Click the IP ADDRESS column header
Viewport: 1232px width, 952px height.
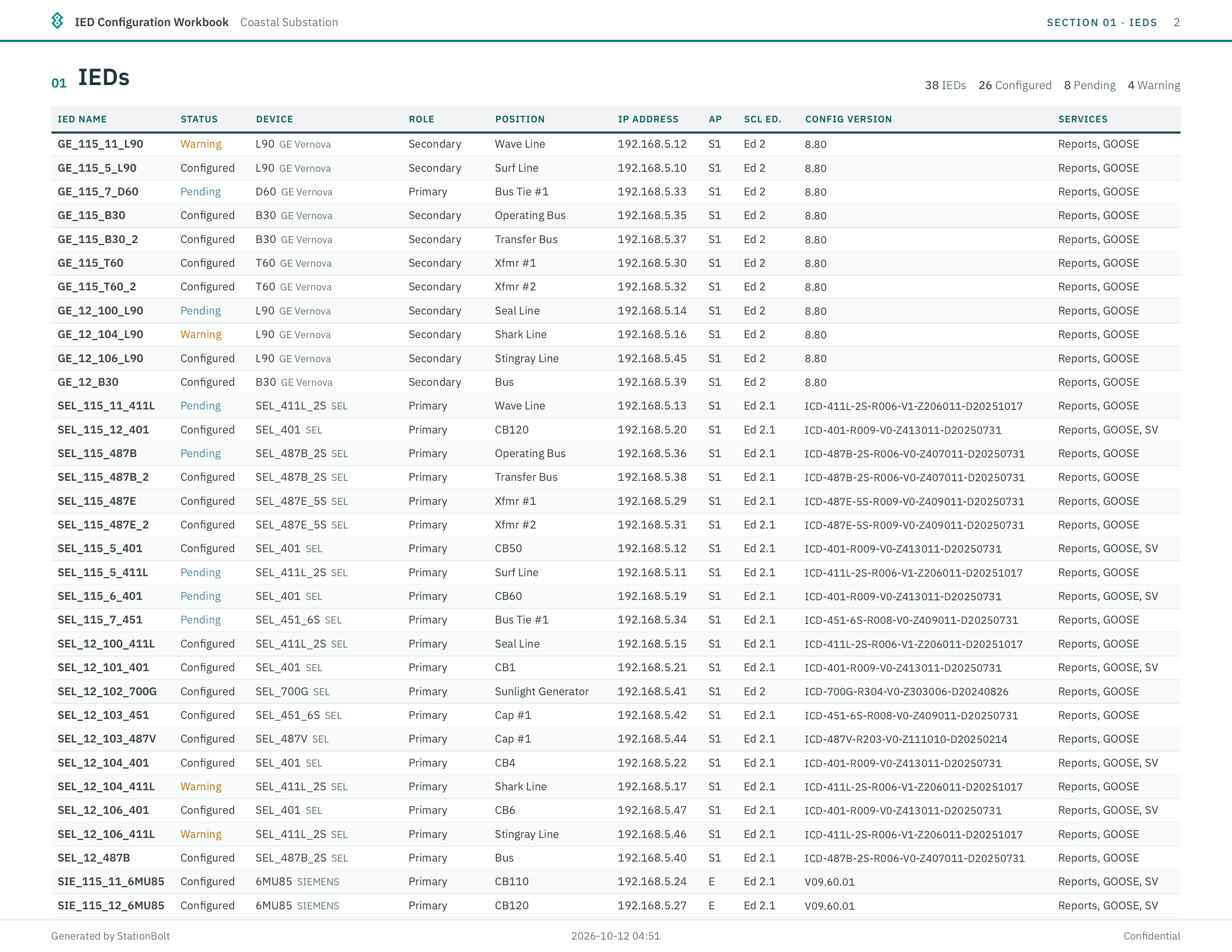point(648,119)
